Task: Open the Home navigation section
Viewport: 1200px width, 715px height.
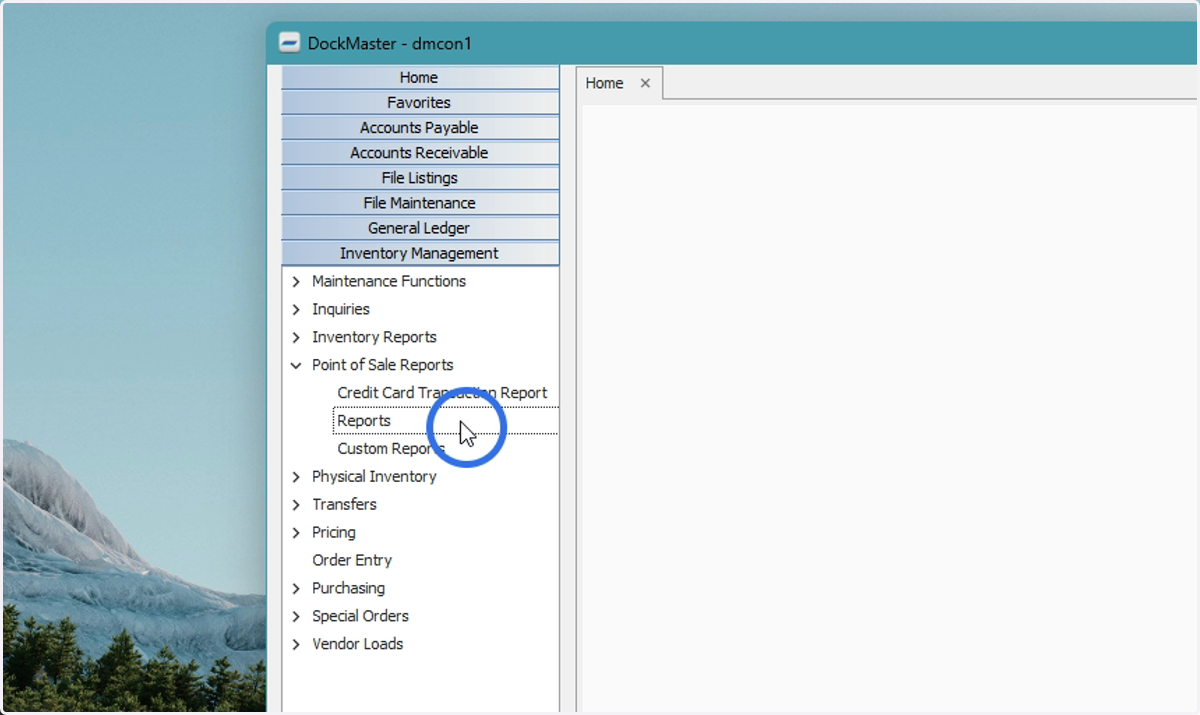Action: click(x=420, y=77)
